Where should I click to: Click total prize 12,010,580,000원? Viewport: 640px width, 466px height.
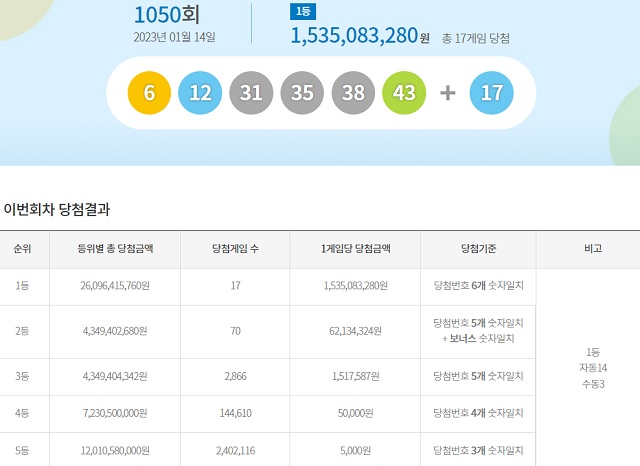click(115, 450)
